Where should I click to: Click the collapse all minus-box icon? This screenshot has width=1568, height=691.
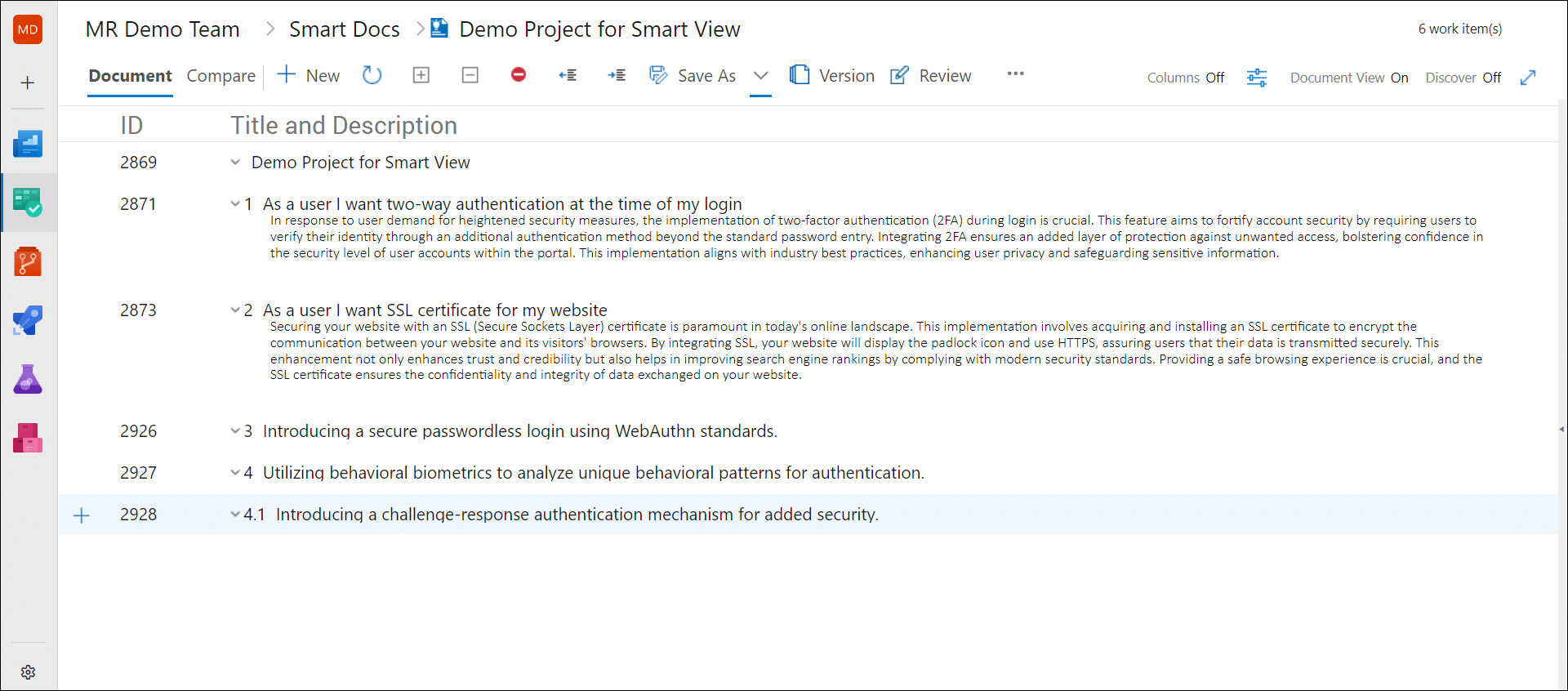pos(470,75)
